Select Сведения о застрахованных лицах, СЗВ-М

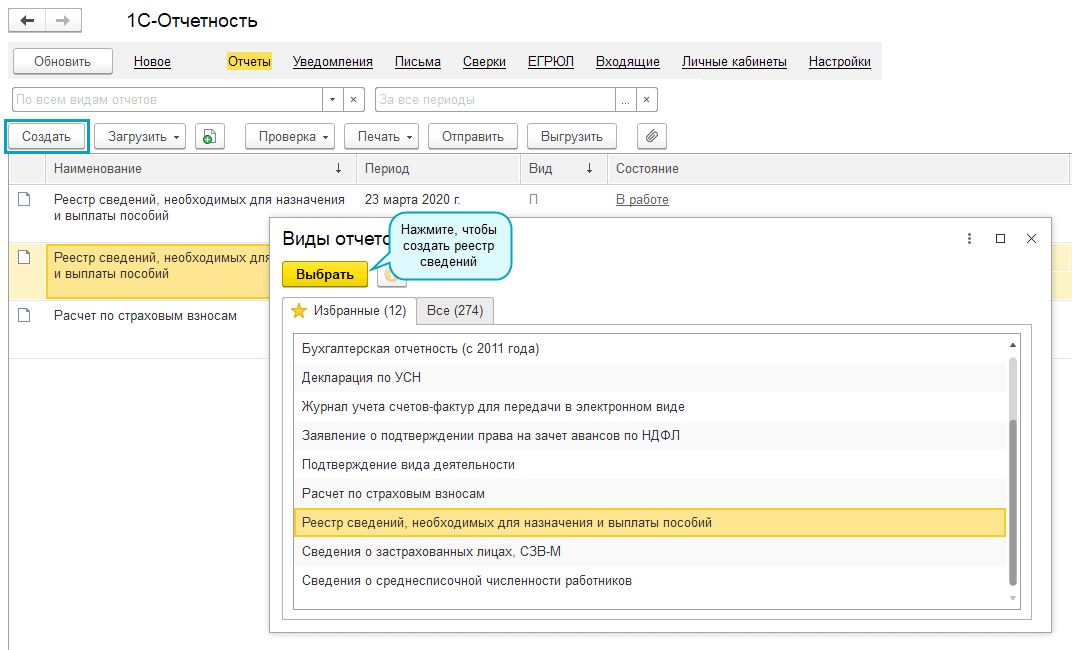coord(649,552)
